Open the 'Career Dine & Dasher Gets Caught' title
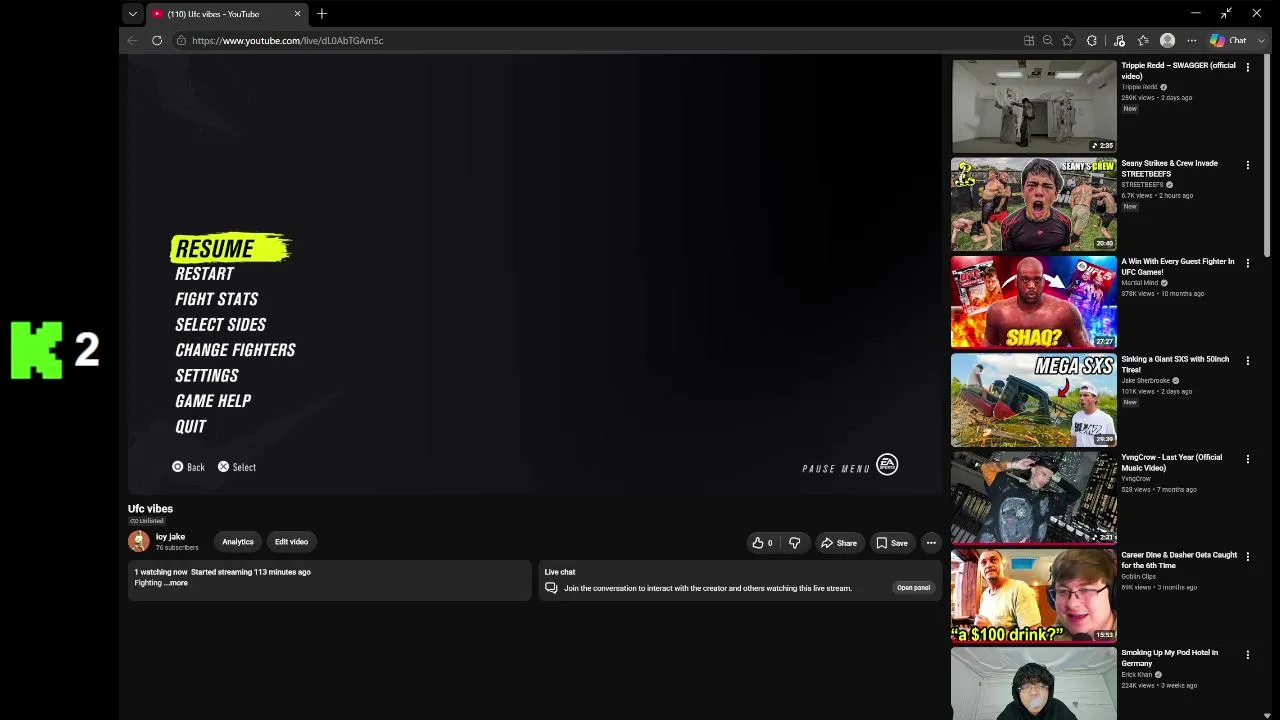Viewport: 1280px width, 720px height. pos(1179,560)
